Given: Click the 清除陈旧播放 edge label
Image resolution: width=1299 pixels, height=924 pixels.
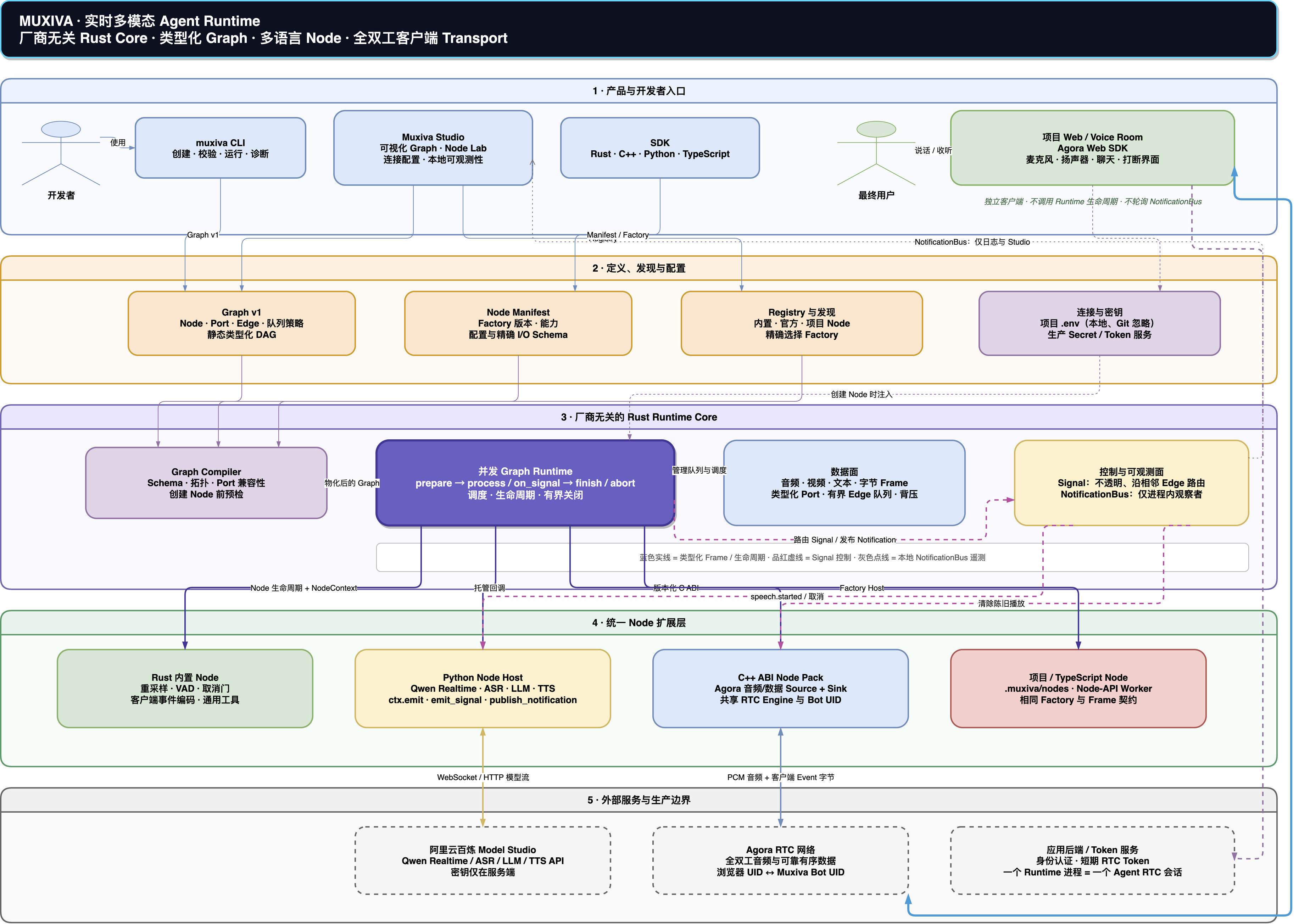Looking at the screenshot, I should [x=1001, y=604].
